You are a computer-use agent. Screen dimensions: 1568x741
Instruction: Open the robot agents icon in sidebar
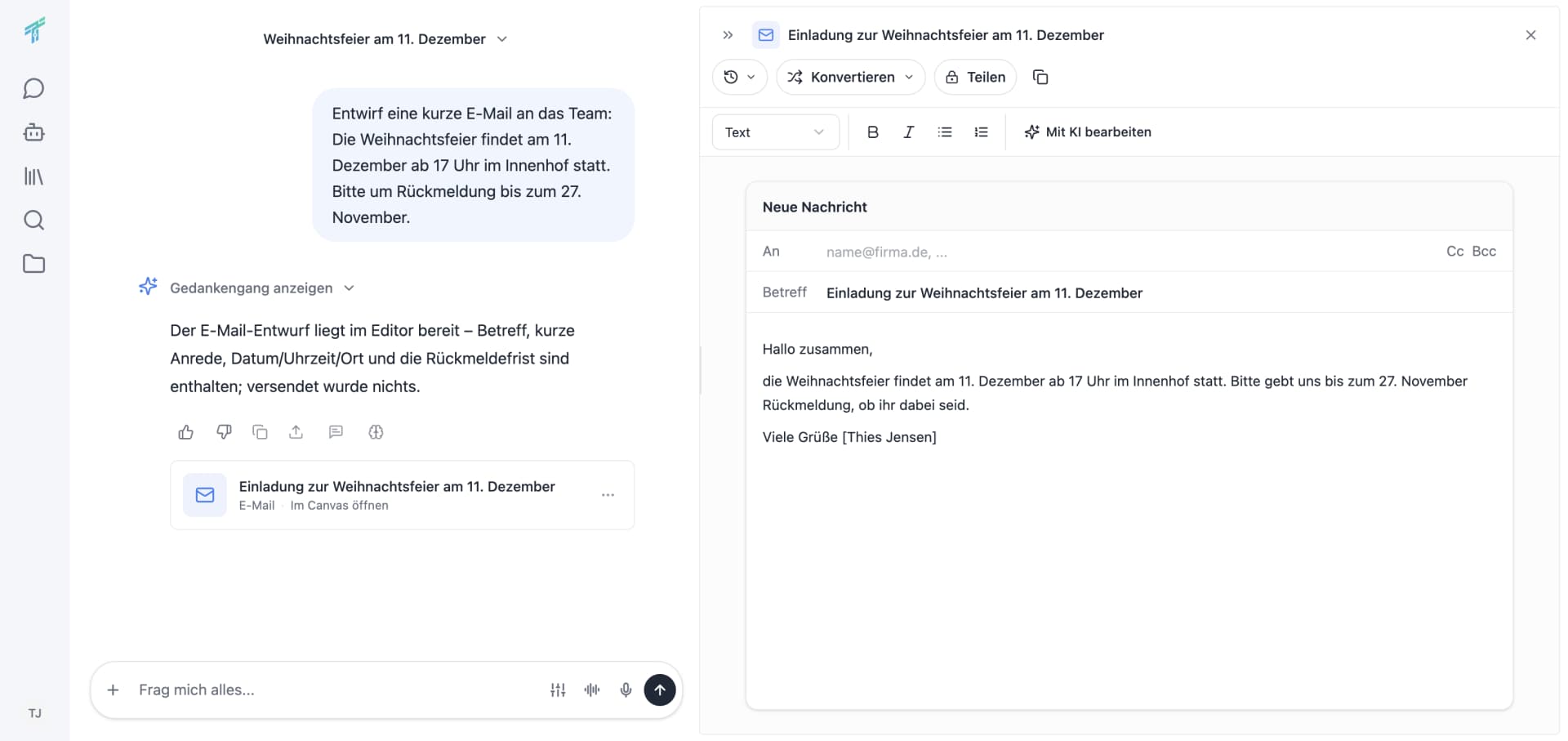click(x=33, y=132)
